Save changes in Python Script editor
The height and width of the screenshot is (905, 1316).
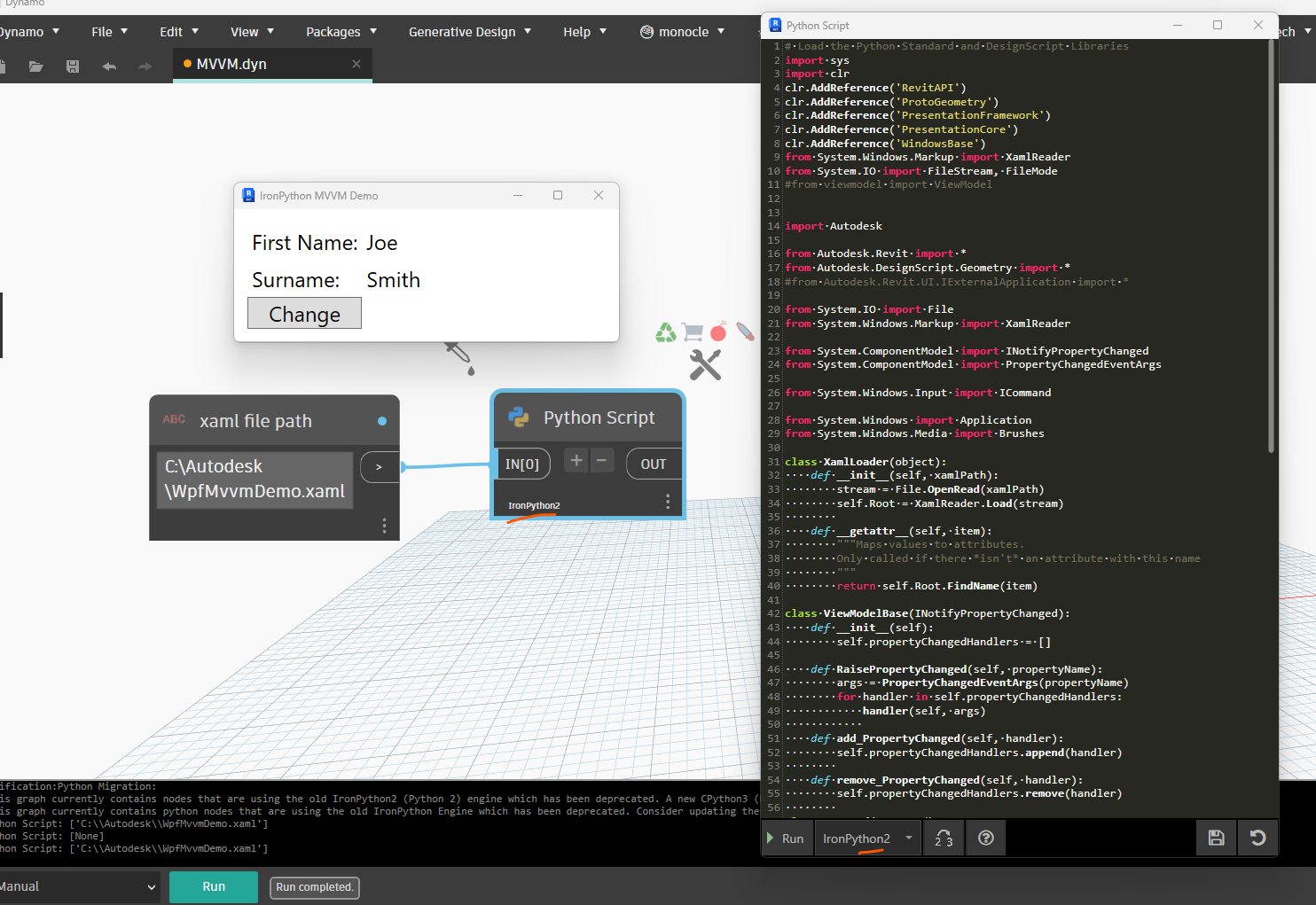coord(1217,839)
